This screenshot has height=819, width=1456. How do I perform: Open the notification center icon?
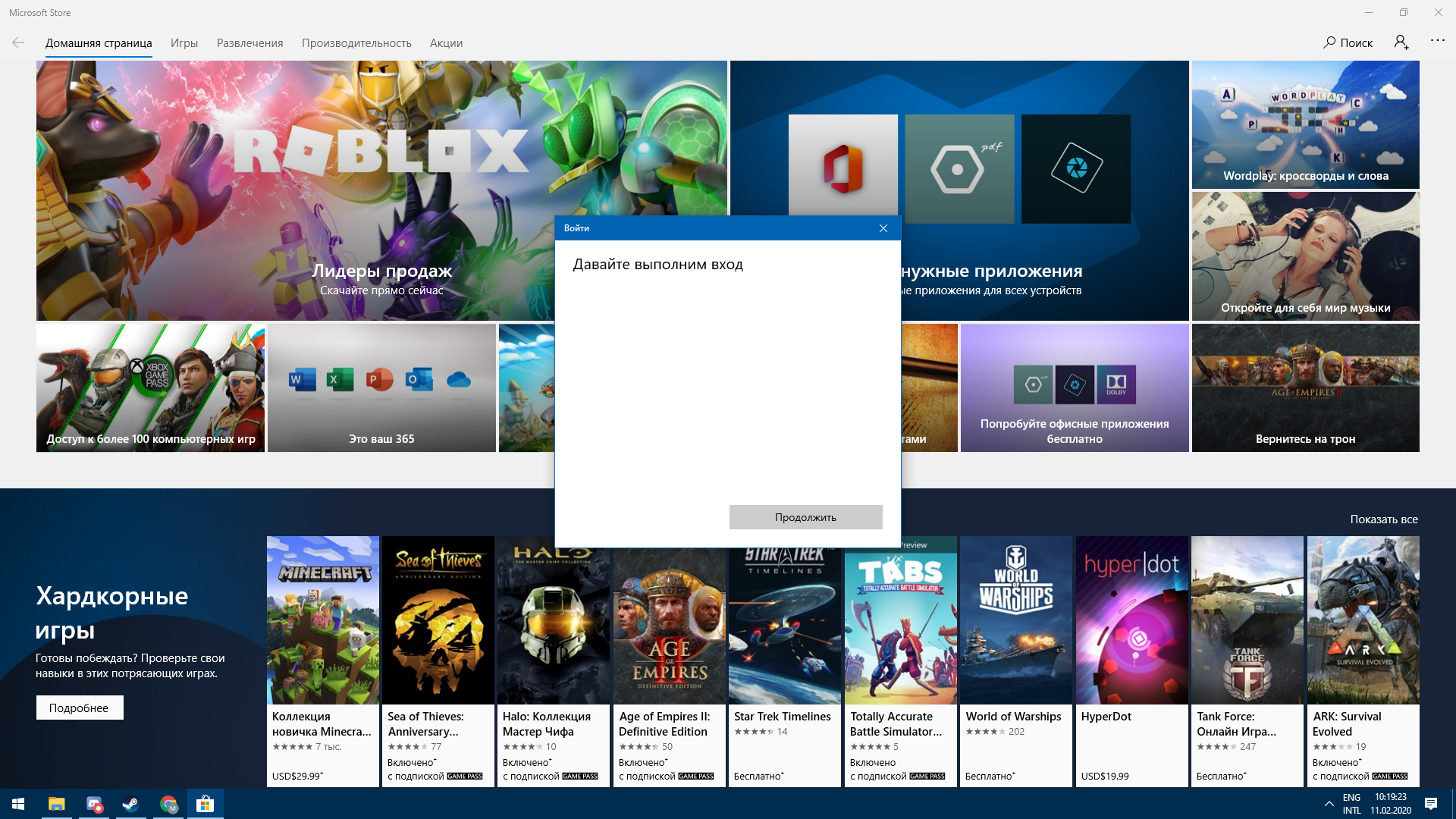click(x=1431, y=804)
